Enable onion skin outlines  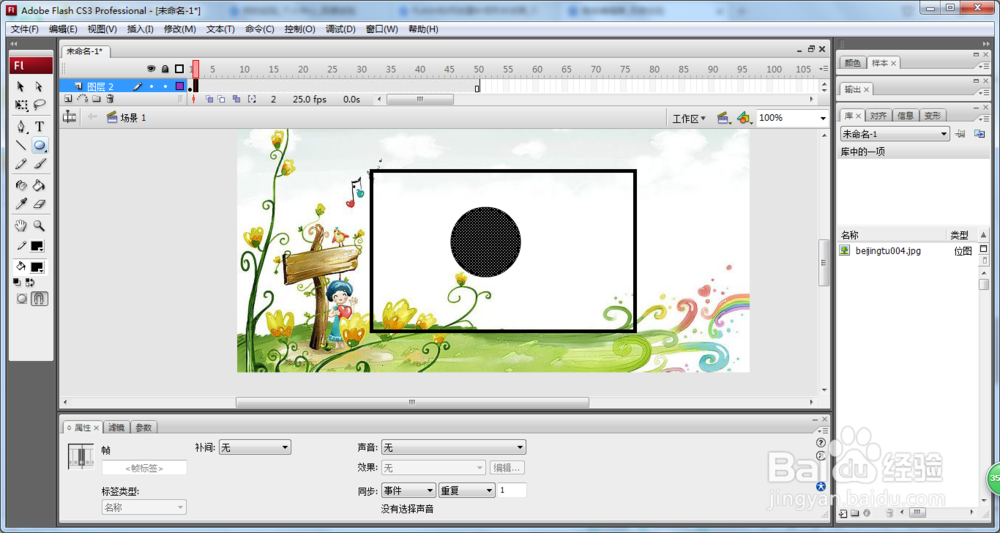click(x=221, y=99)
